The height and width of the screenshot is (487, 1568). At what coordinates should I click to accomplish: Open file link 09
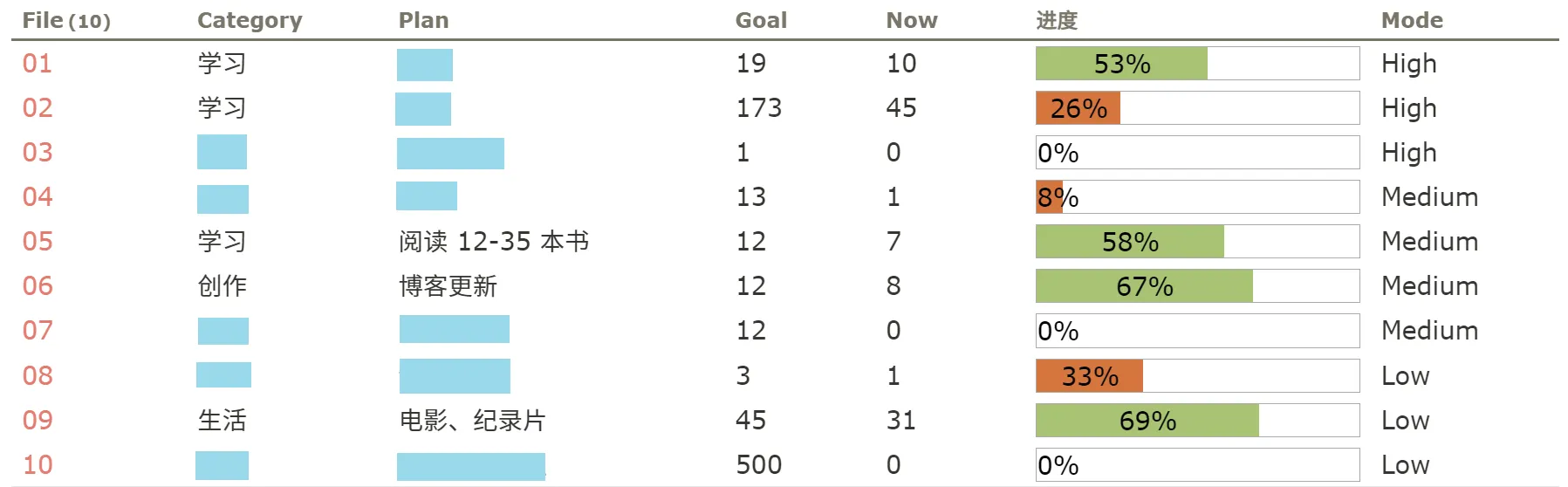[x=38, y=421]
